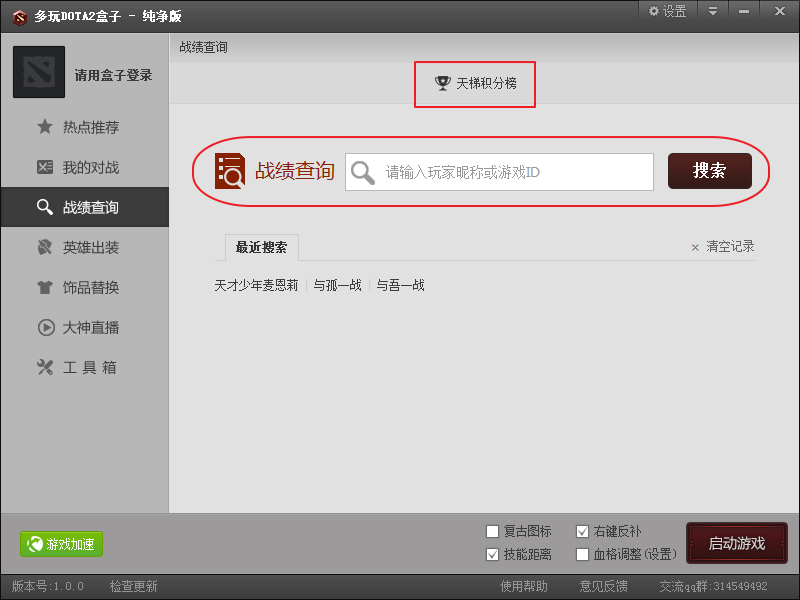Close the DOTA2 box window
Image resolution: width=800 pixels, height=600 pixels.
click(x=780, y=11)
